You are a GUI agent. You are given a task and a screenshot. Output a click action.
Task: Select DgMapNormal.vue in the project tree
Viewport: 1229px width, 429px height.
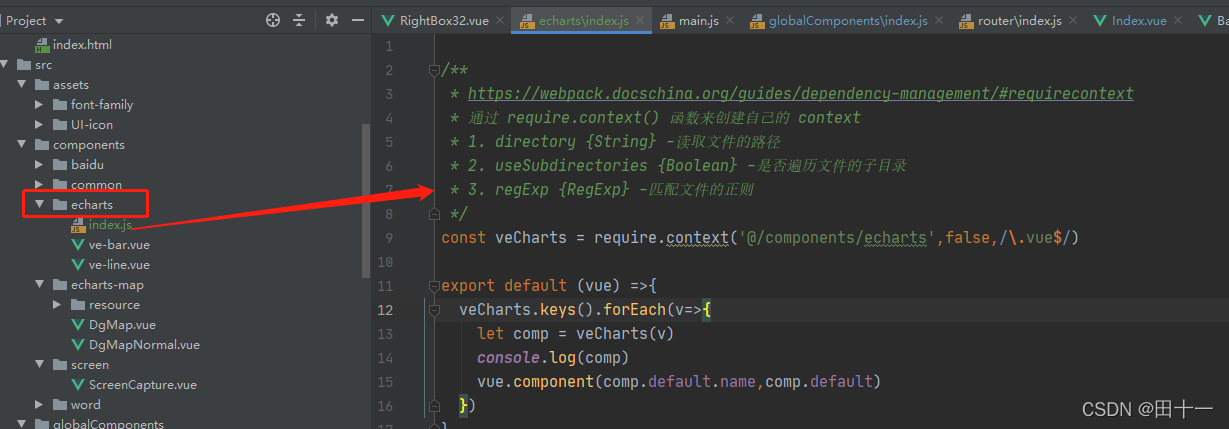(x=144, y=345)
